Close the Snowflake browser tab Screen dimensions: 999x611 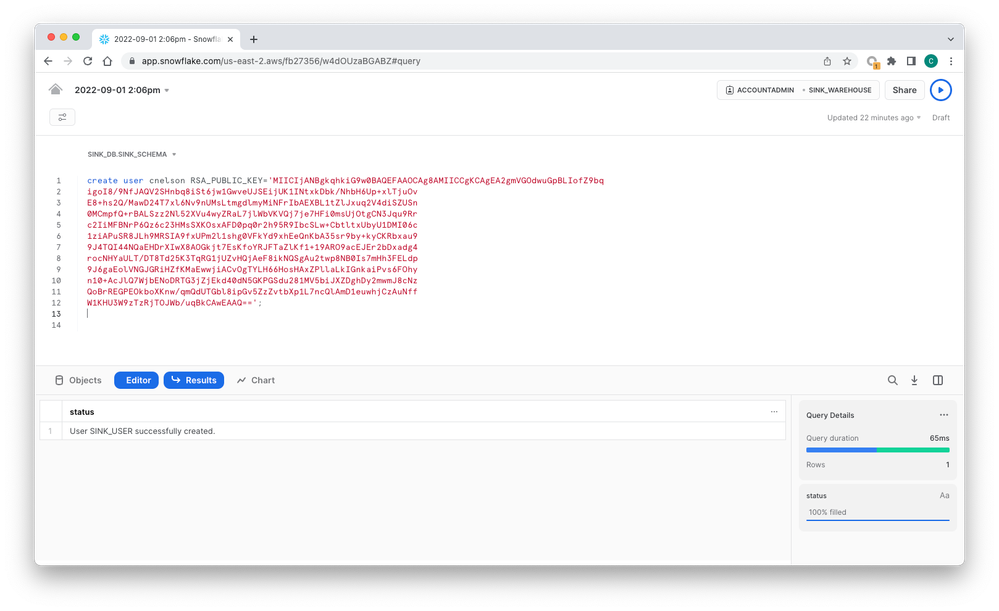click(x=230, y=40)
